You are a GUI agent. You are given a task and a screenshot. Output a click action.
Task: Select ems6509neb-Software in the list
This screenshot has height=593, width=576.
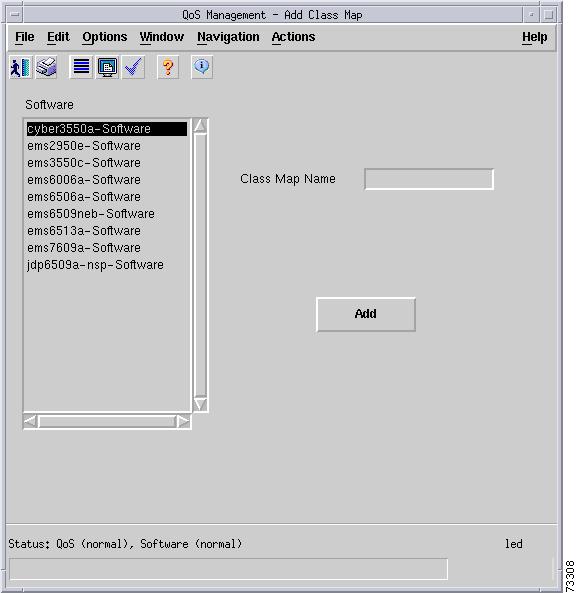(91, 214)
